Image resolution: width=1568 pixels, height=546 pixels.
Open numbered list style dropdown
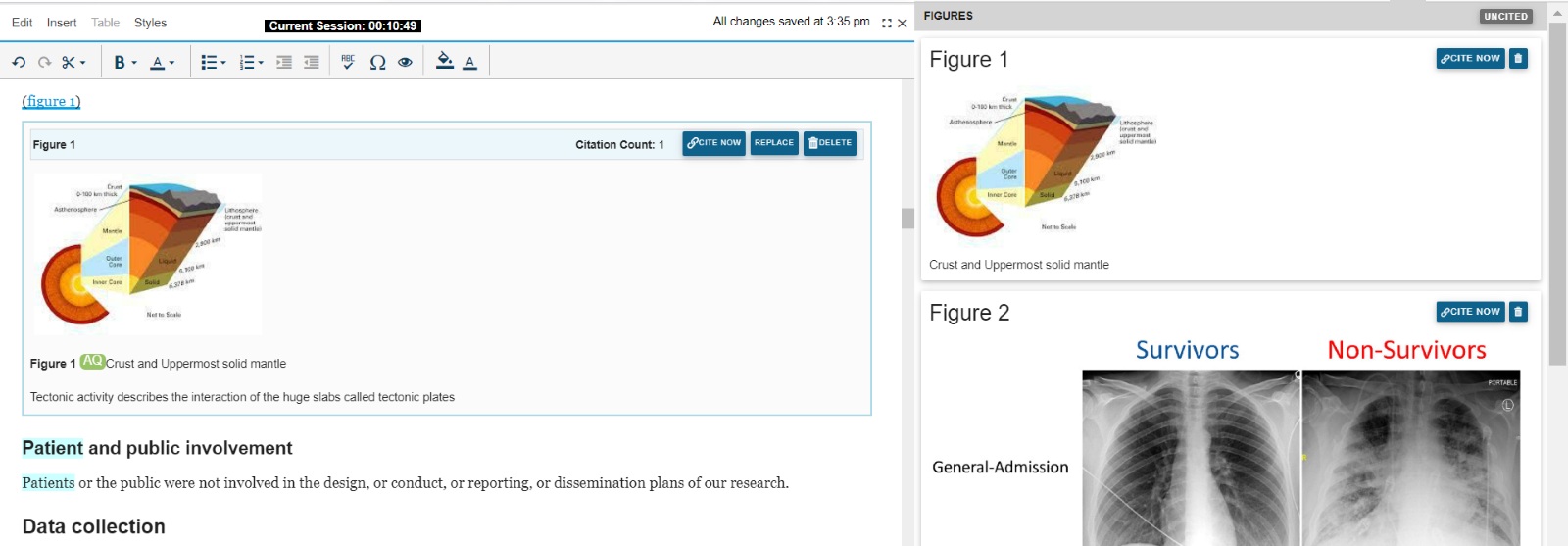[x=261, y=63]
